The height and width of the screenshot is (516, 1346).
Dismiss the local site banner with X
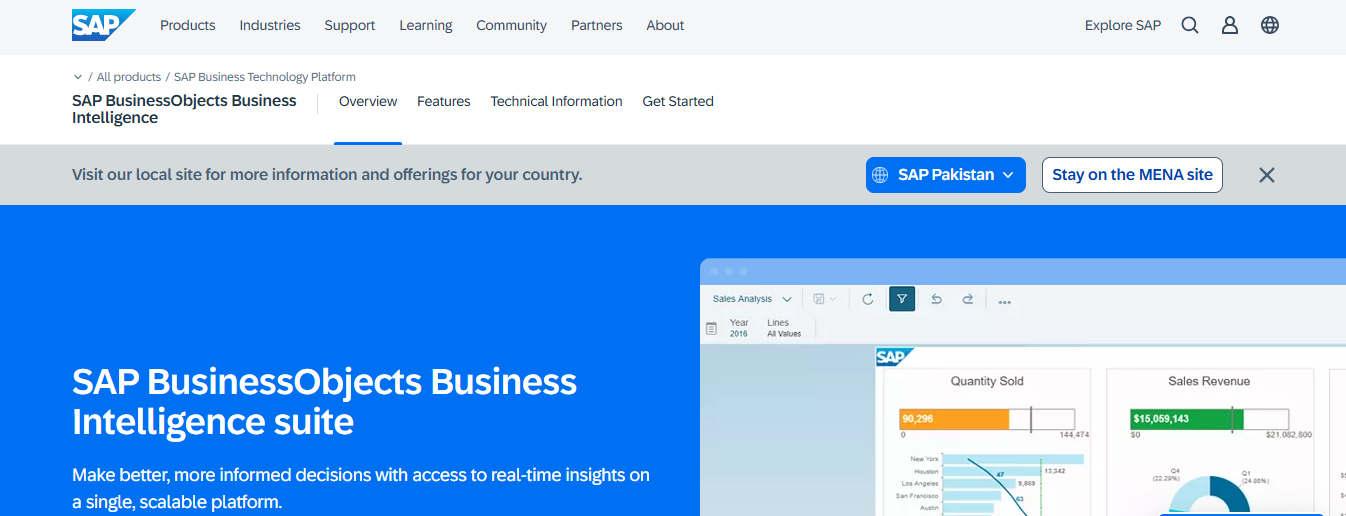click(x=1267, y=175)
